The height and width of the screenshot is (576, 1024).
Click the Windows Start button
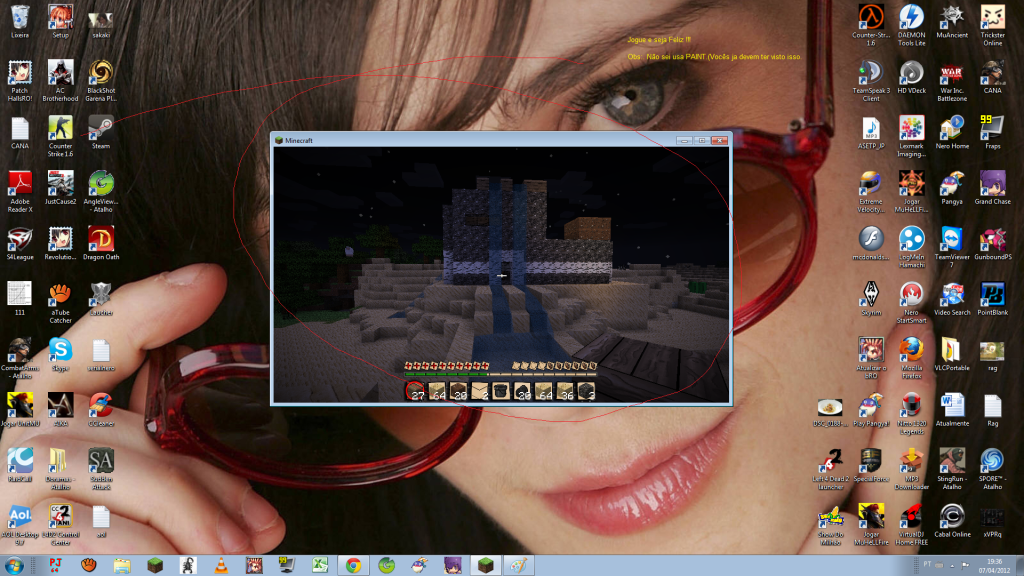click(12, 564)
